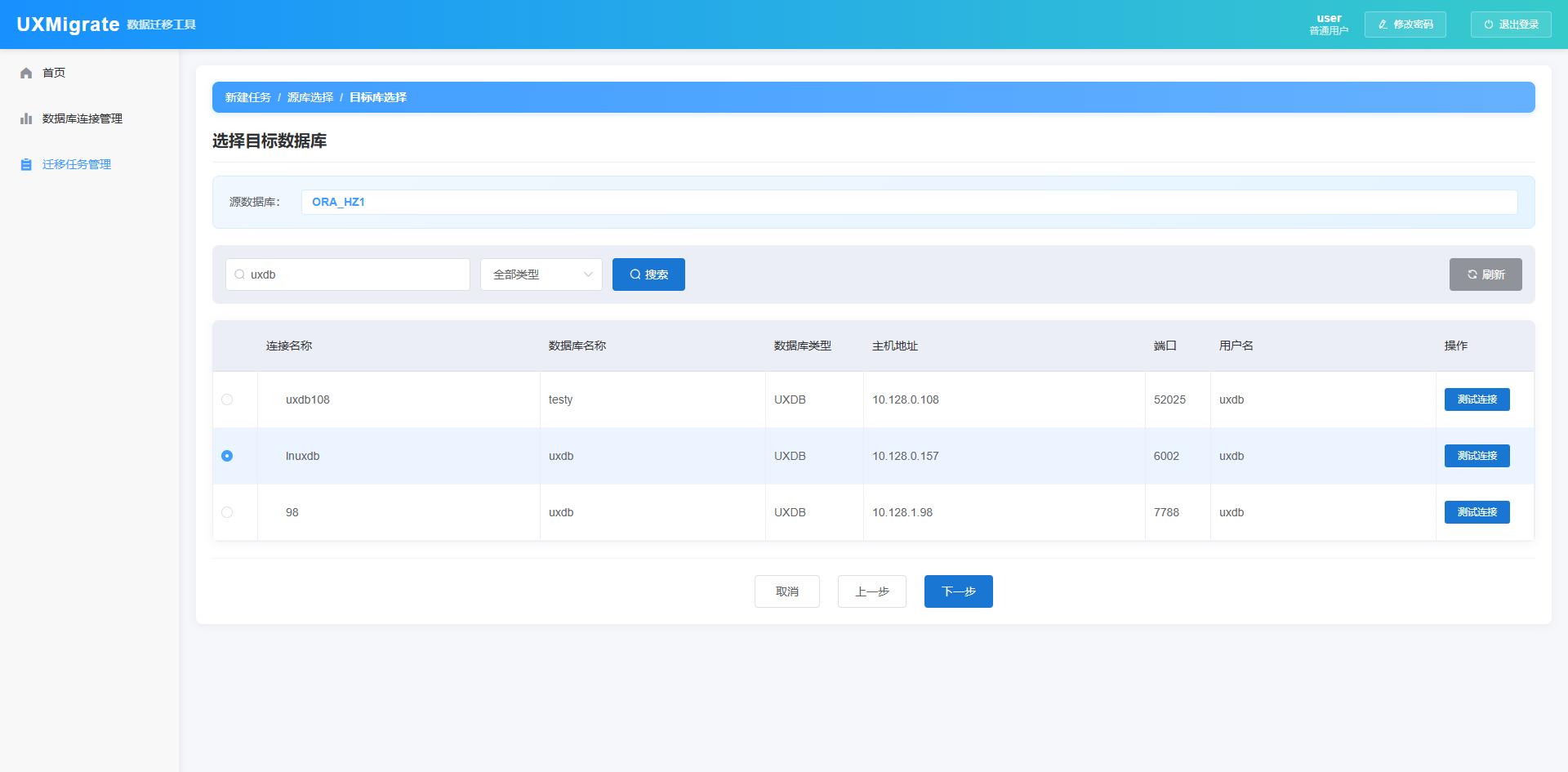
Task: Go to source database selection breadcrumb
Action: (310, 98)
